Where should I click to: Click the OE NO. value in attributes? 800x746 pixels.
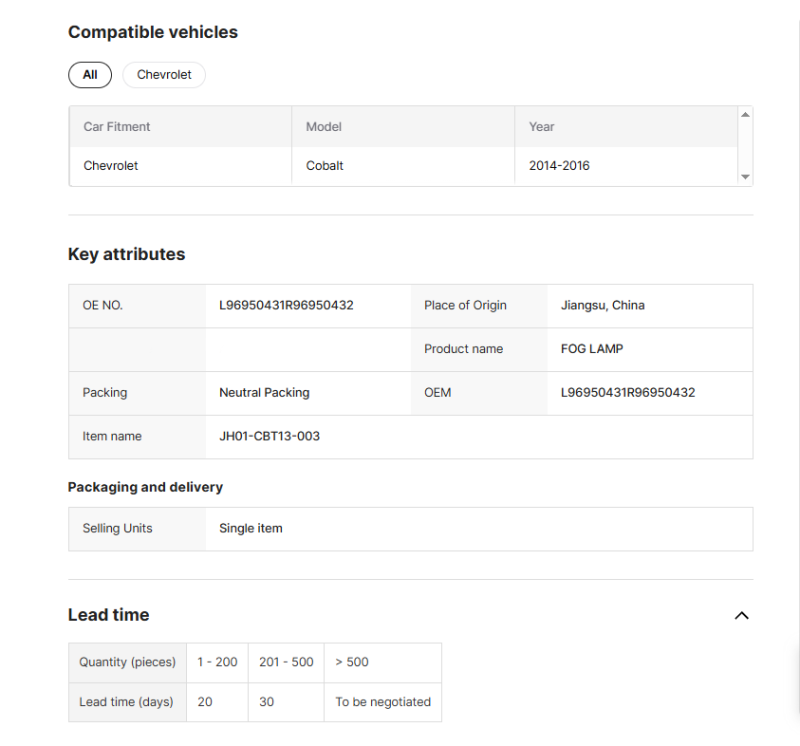coord(286,306)
